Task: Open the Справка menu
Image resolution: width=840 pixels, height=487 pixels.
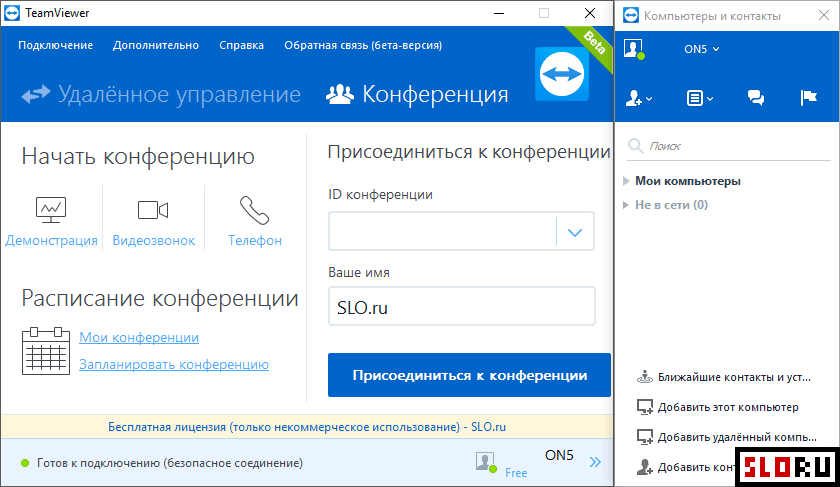Action: 241,46
